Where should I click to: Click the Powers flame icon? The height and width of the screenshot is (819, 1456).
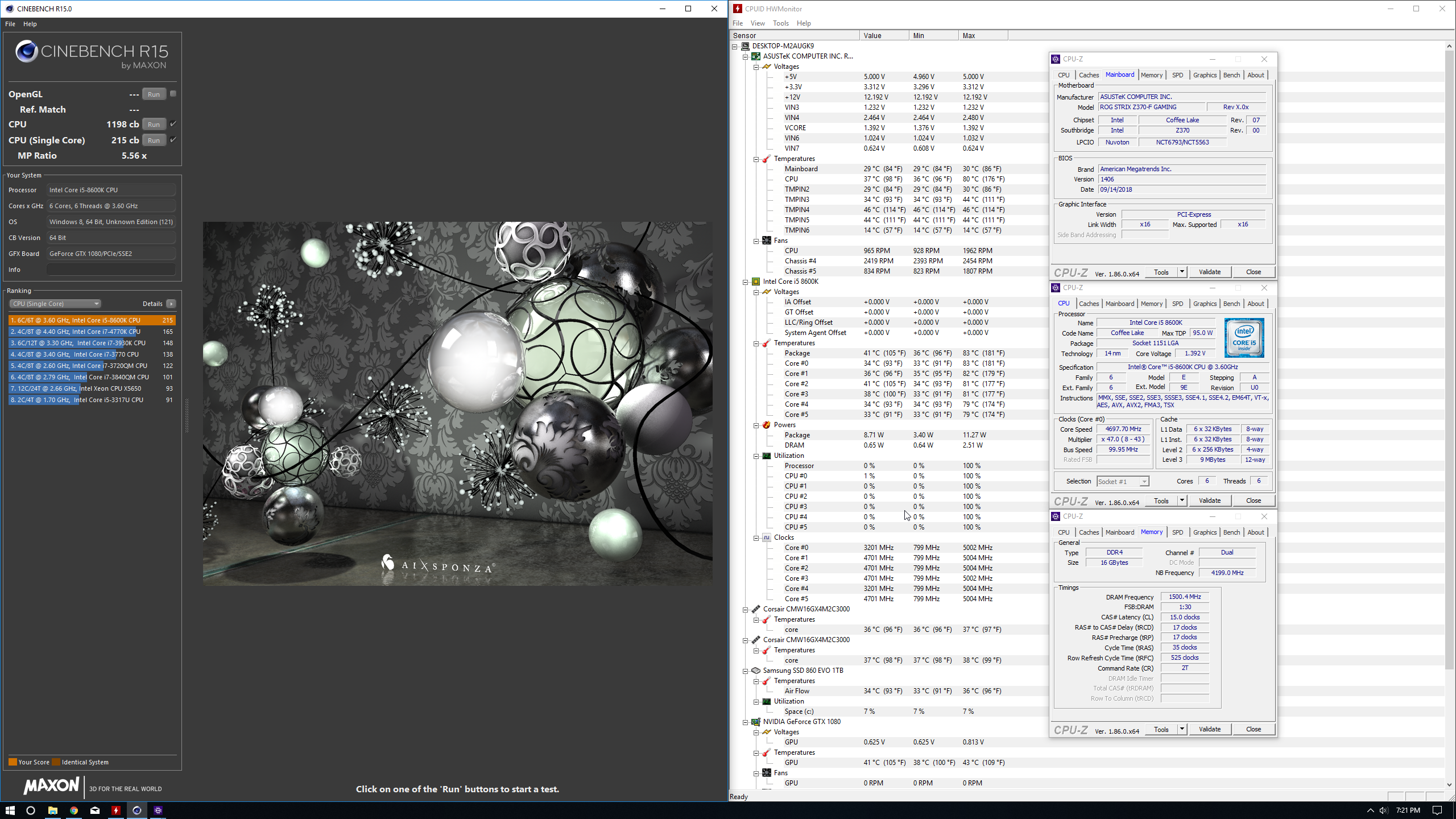pos(767,425)
